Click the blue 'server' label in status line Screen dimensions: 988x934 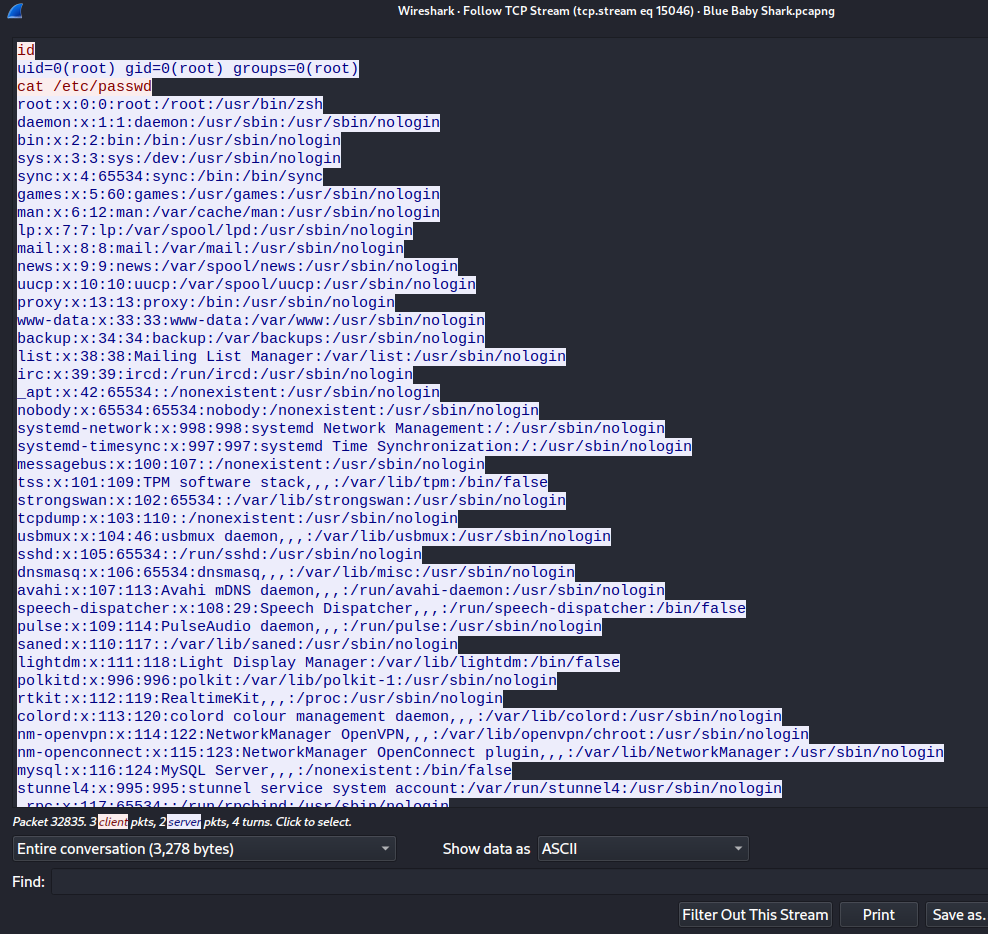point(184,822)
